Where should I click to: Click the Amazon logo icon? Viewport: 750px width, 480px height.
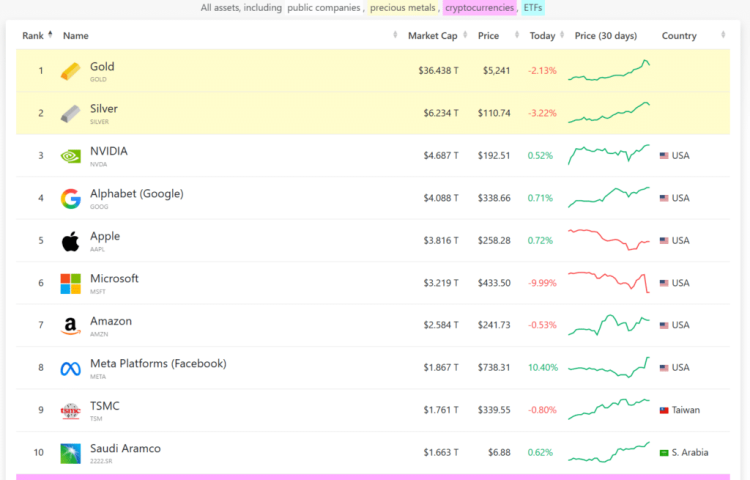coord(70,325)
